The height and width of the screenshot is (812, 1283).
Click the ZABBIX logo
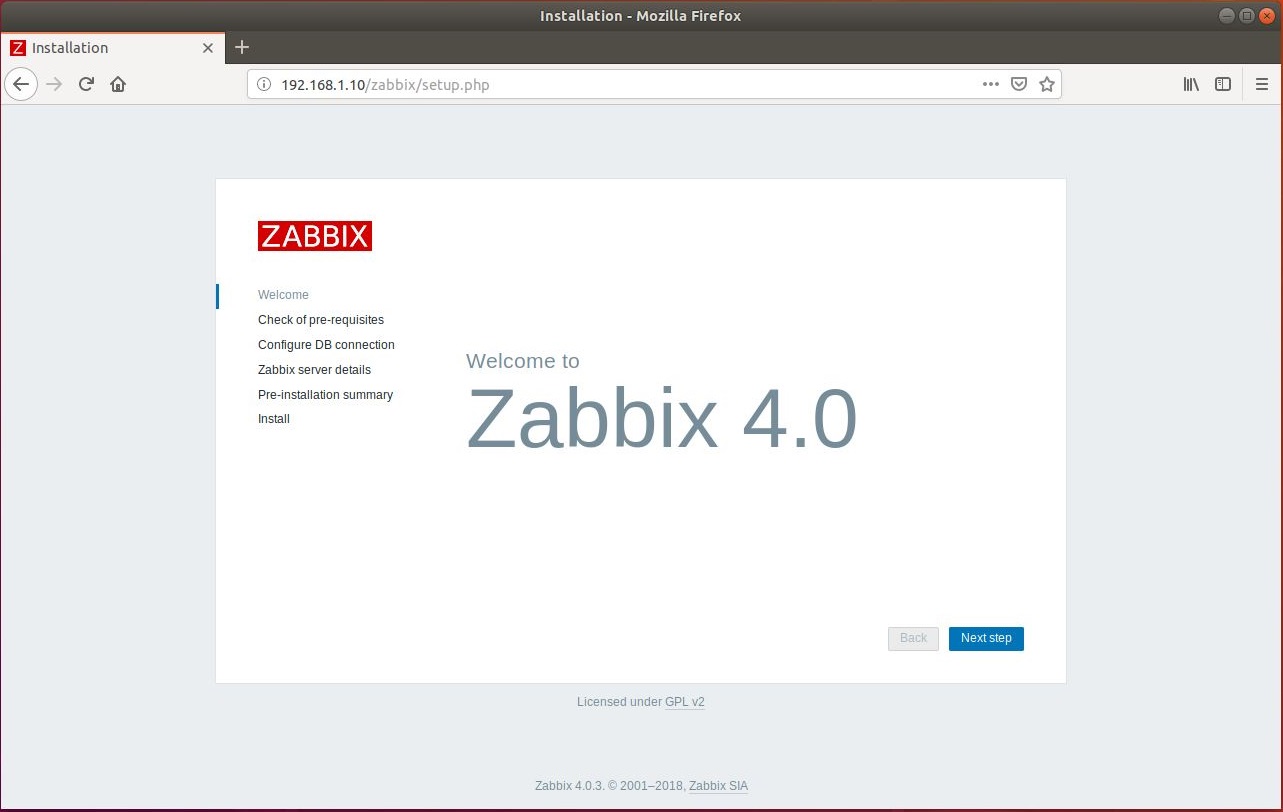point(314,236)
